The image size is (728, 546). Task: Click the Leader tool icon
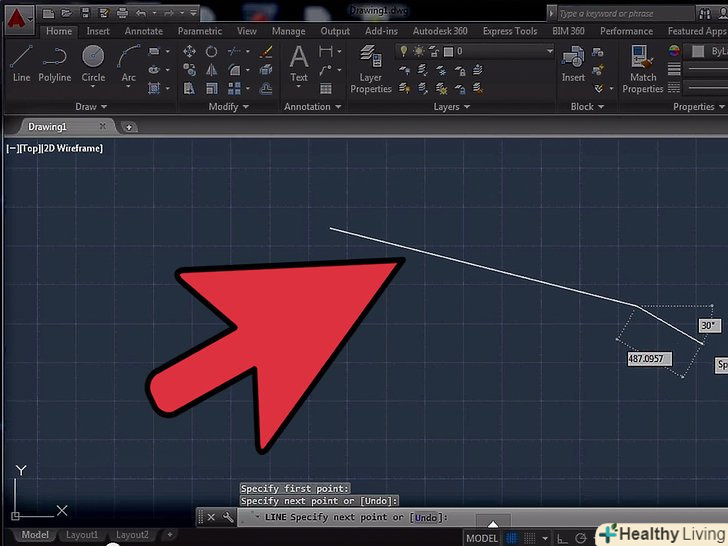(326, 70)
